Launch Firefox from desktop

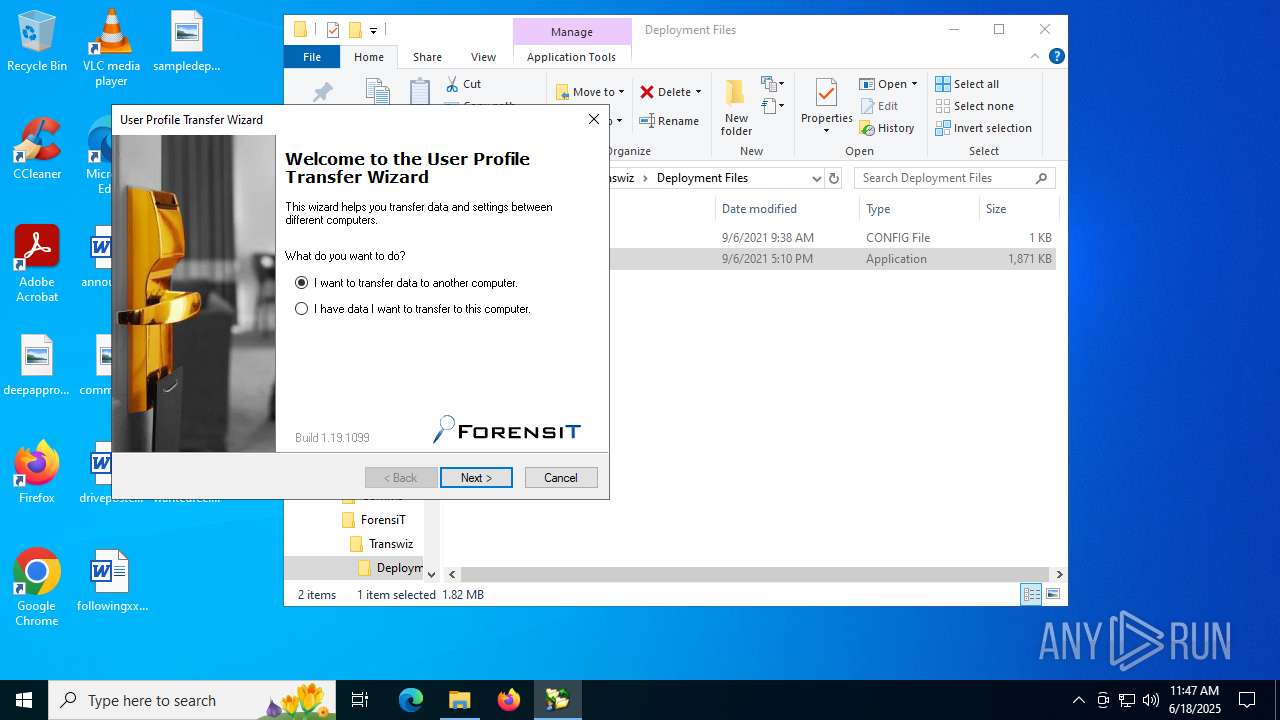point(37,472)
